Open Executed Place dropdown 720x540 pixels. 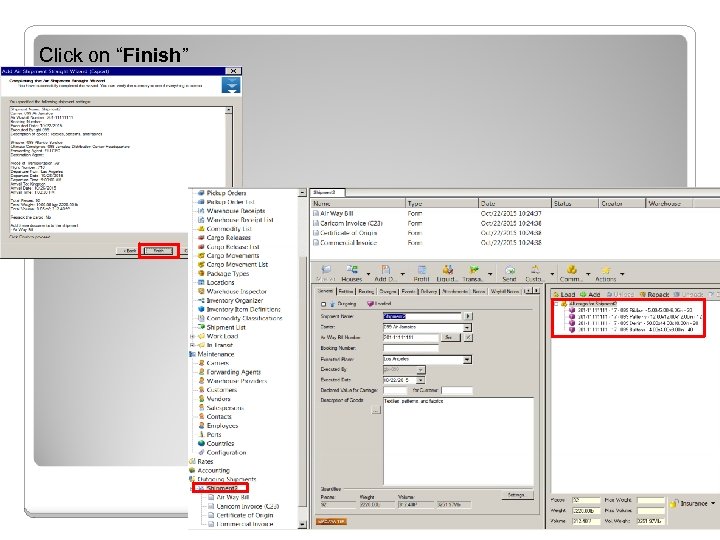pos(467,360)
